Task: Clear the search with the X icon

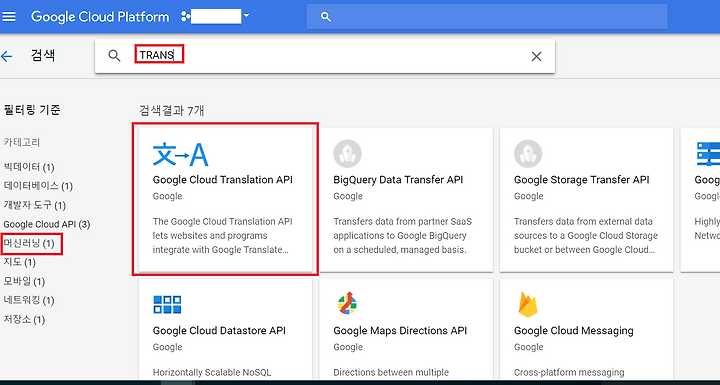Action: pos(536,57)
